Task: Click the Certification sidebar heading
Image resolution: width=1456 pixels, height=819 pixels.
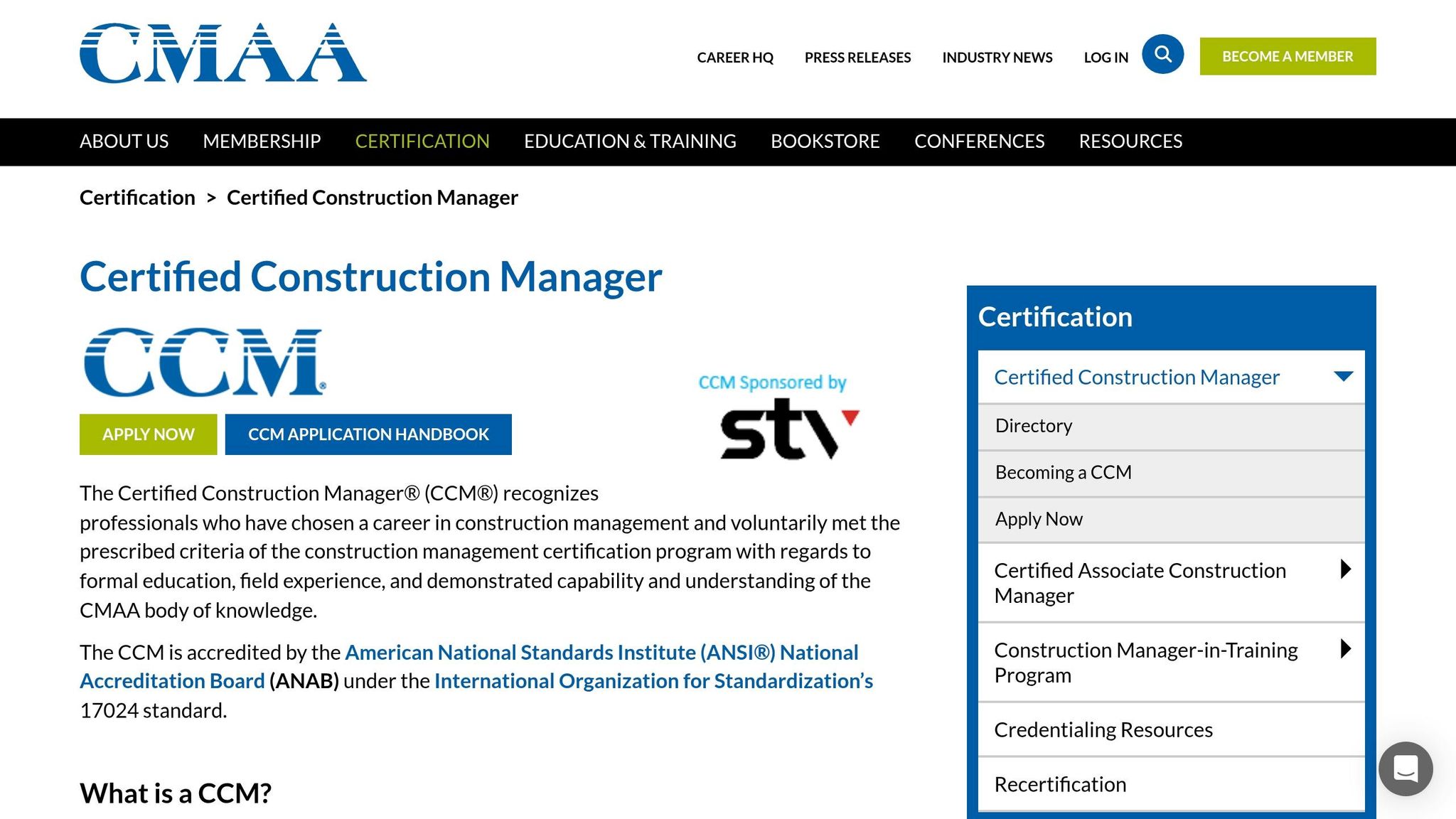Action: coord(1055,317)
